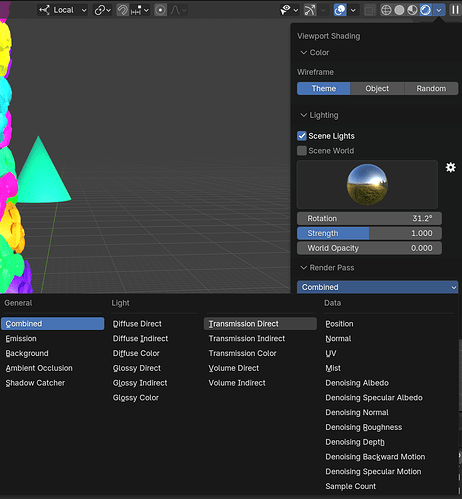
Task: Uncheck the Scene Lights checkbox
Action: click(x=302, y=136)
